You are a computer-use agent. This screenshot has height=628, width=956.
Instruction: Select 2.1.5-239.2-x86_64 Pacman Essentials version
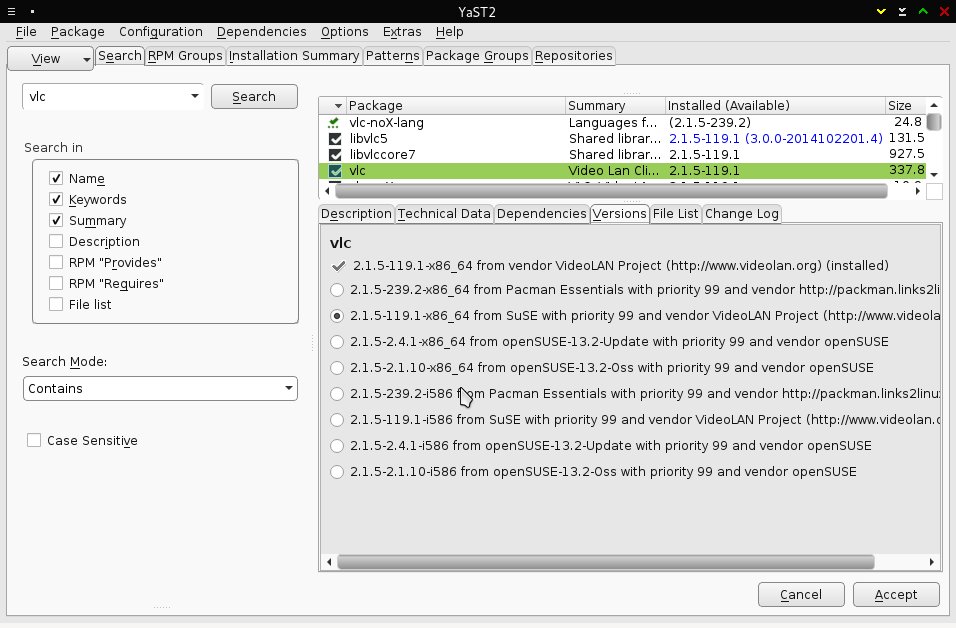pos(337,290)
